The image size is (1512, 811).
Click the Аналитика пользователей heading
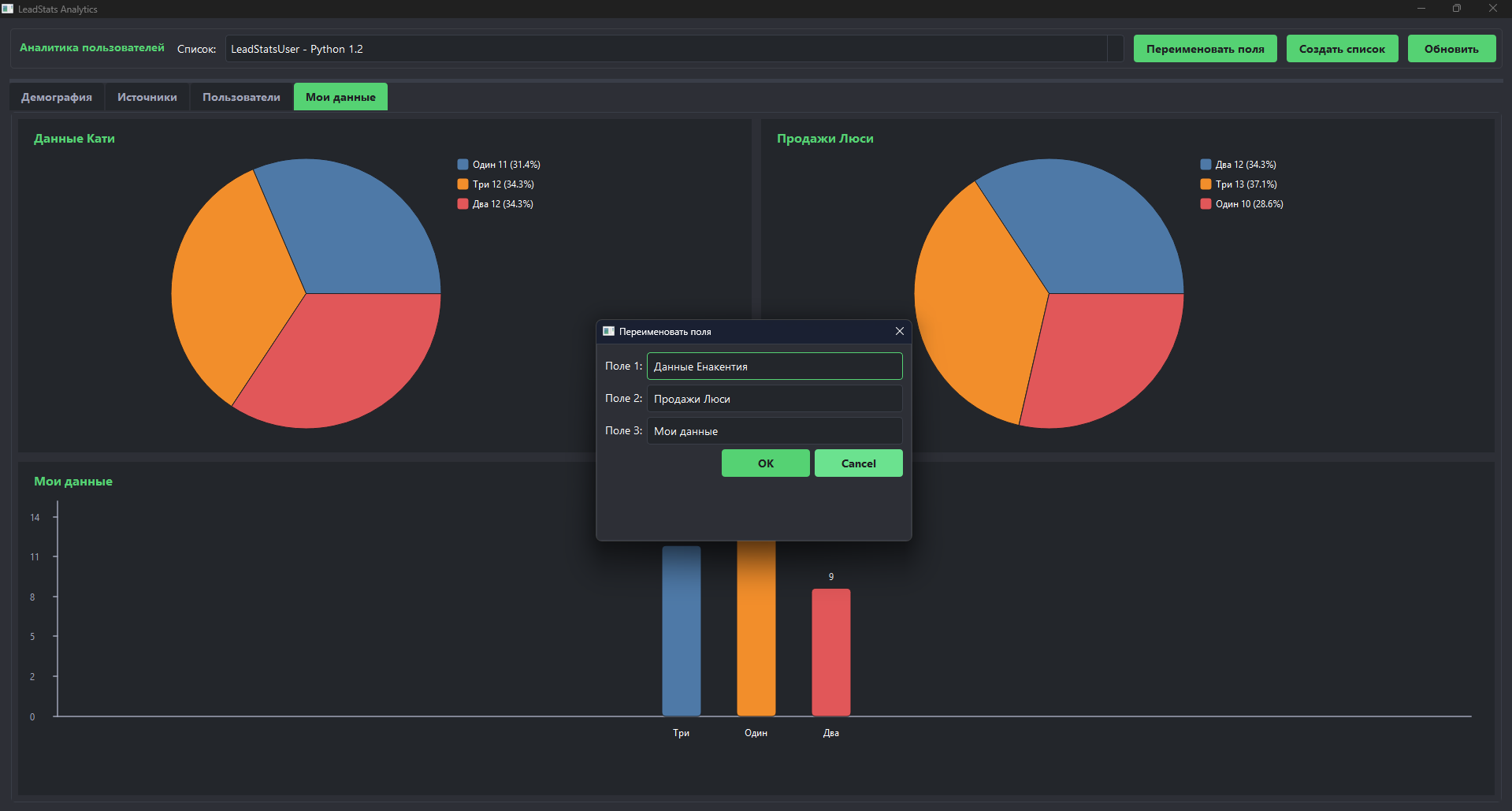click(x=92, y=48)
